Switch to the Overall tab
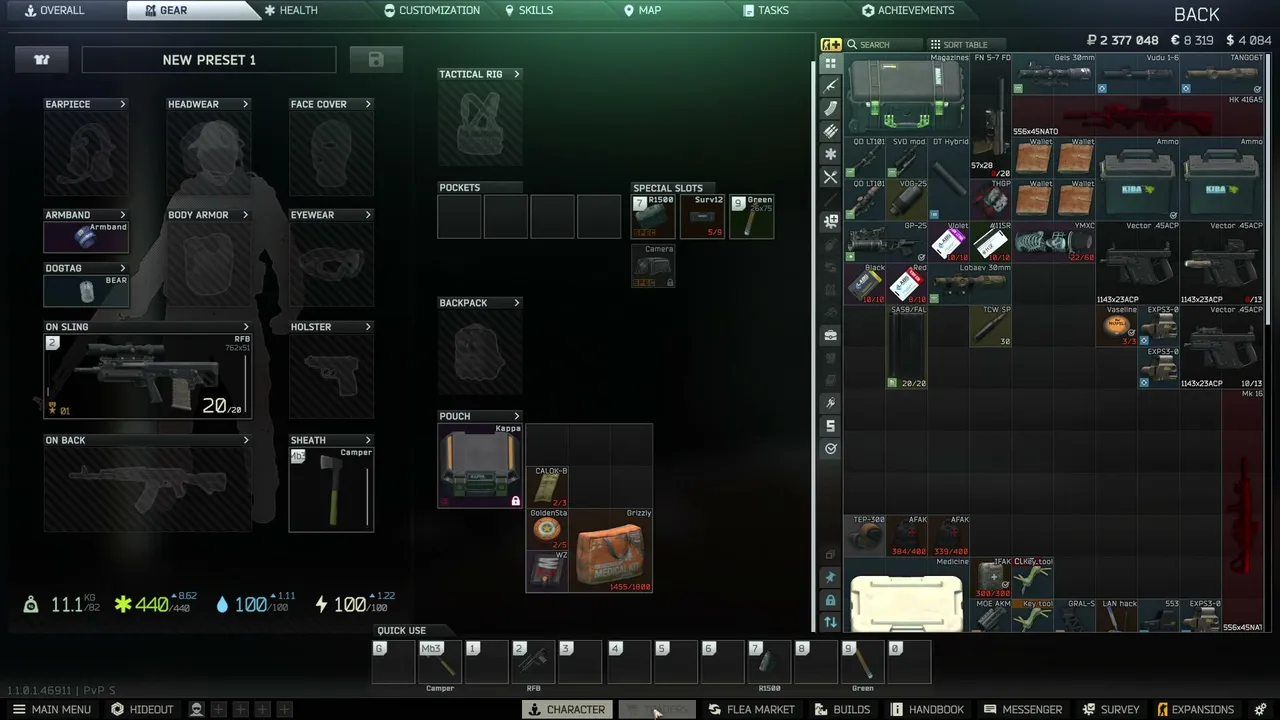This screenshot has height=720, width=1280. 55,11
